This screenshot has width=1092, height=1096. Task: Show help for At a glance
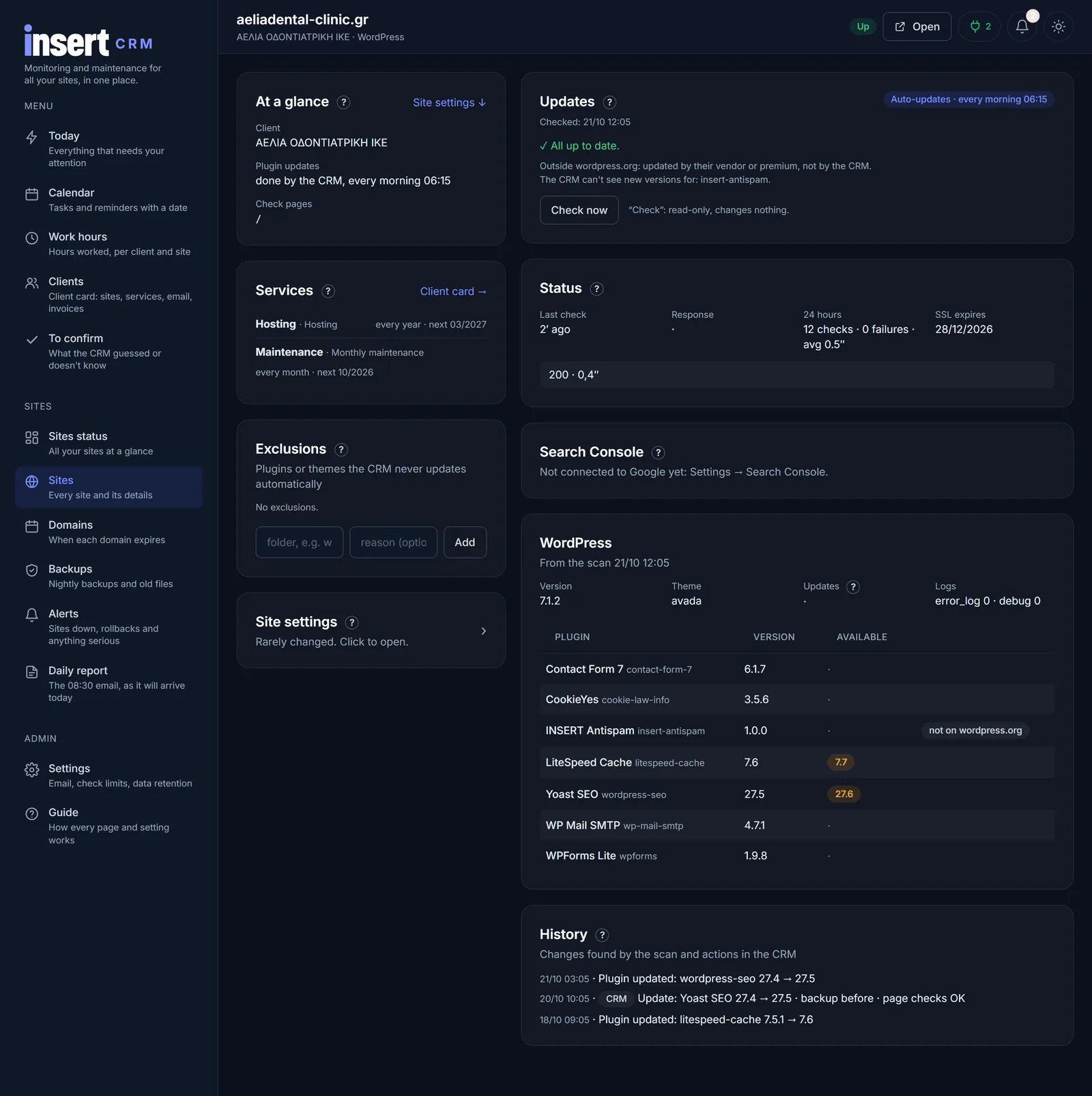(x=344, y=102)
